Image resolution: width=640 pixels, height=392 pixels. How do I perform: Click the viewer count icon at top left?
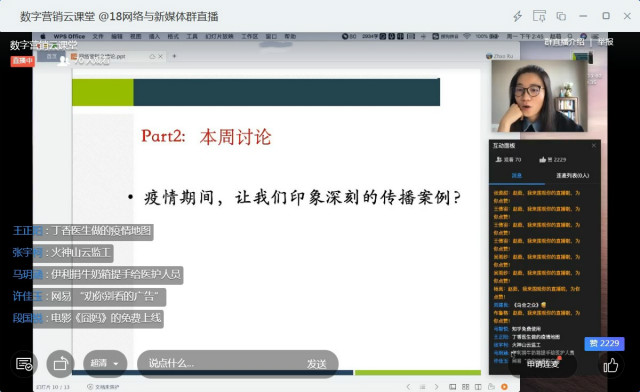click(63, 61)
